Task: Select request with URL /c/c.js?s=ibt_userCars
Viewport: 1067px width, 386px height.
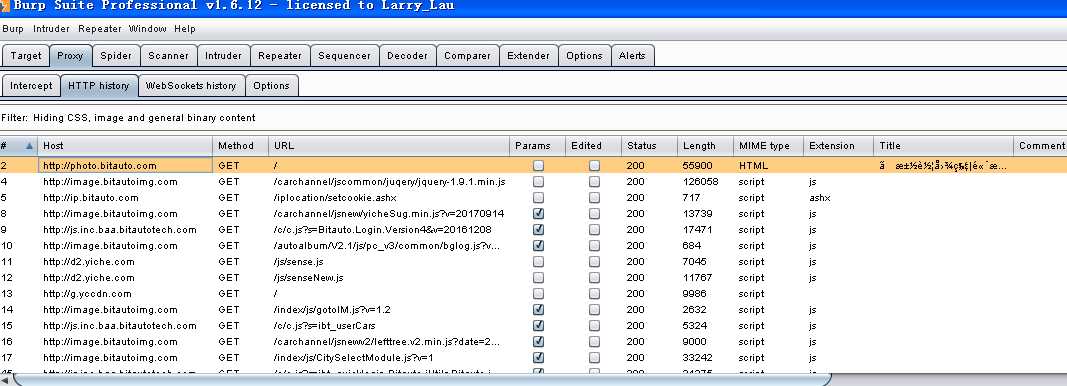Action: [324, 326]
